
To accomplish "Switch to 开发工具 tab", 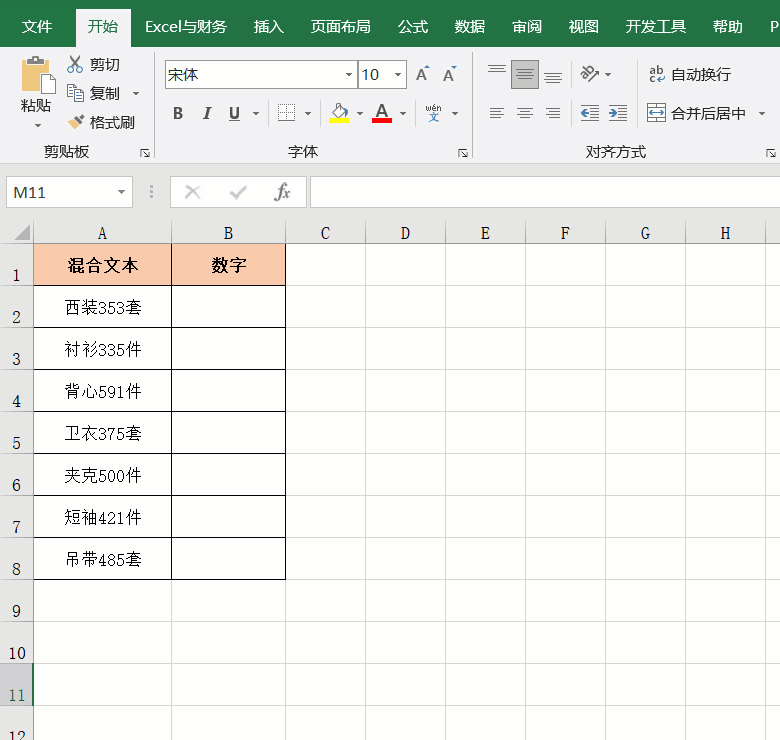I will 656,26.
